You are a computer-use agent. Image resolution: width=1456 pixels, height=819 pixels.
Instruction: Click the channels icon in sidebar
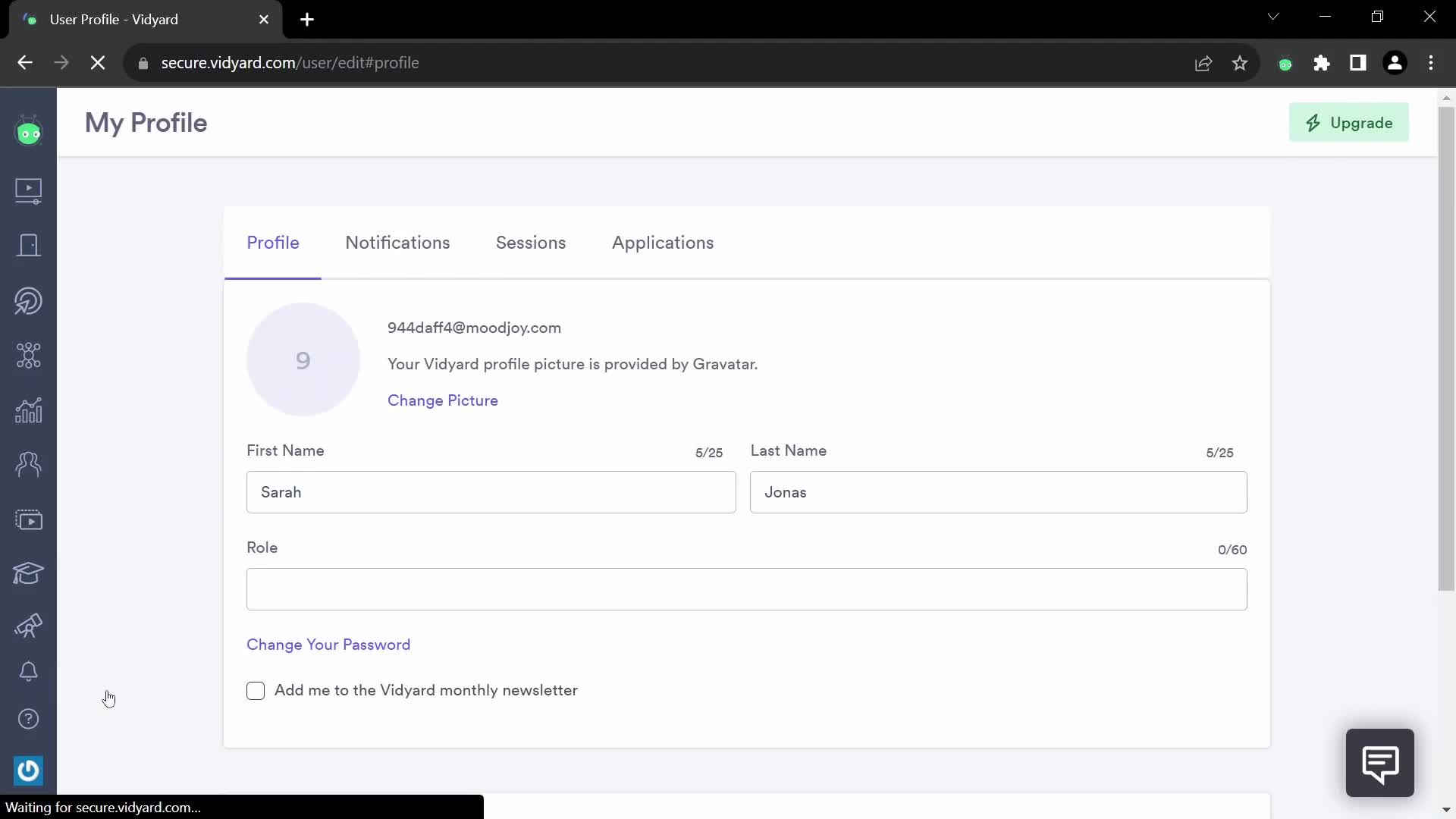click(28, 520)
